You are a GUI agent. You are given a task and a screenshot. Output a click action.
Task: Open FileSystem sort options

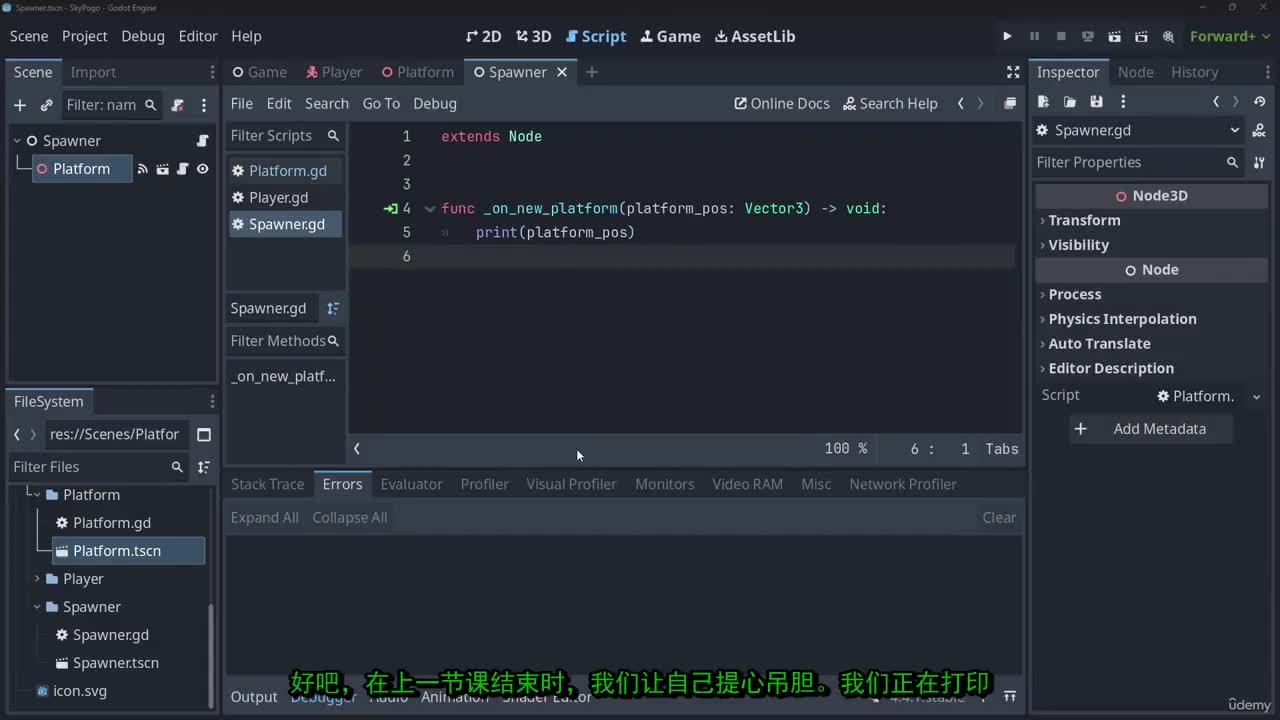[x=204, y=467]
